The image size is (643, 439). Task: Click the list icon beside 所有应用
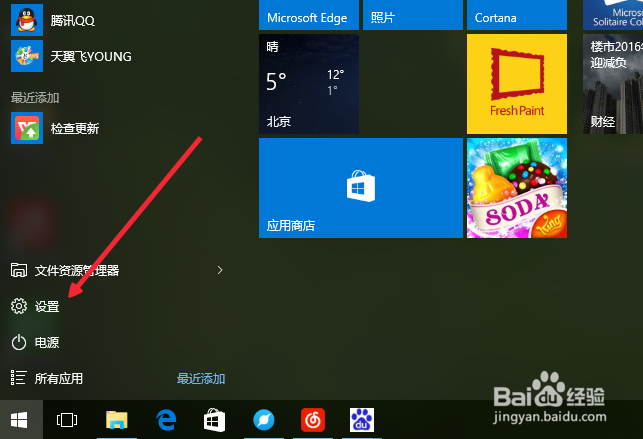pyautogui.click(x=18, y=378)
